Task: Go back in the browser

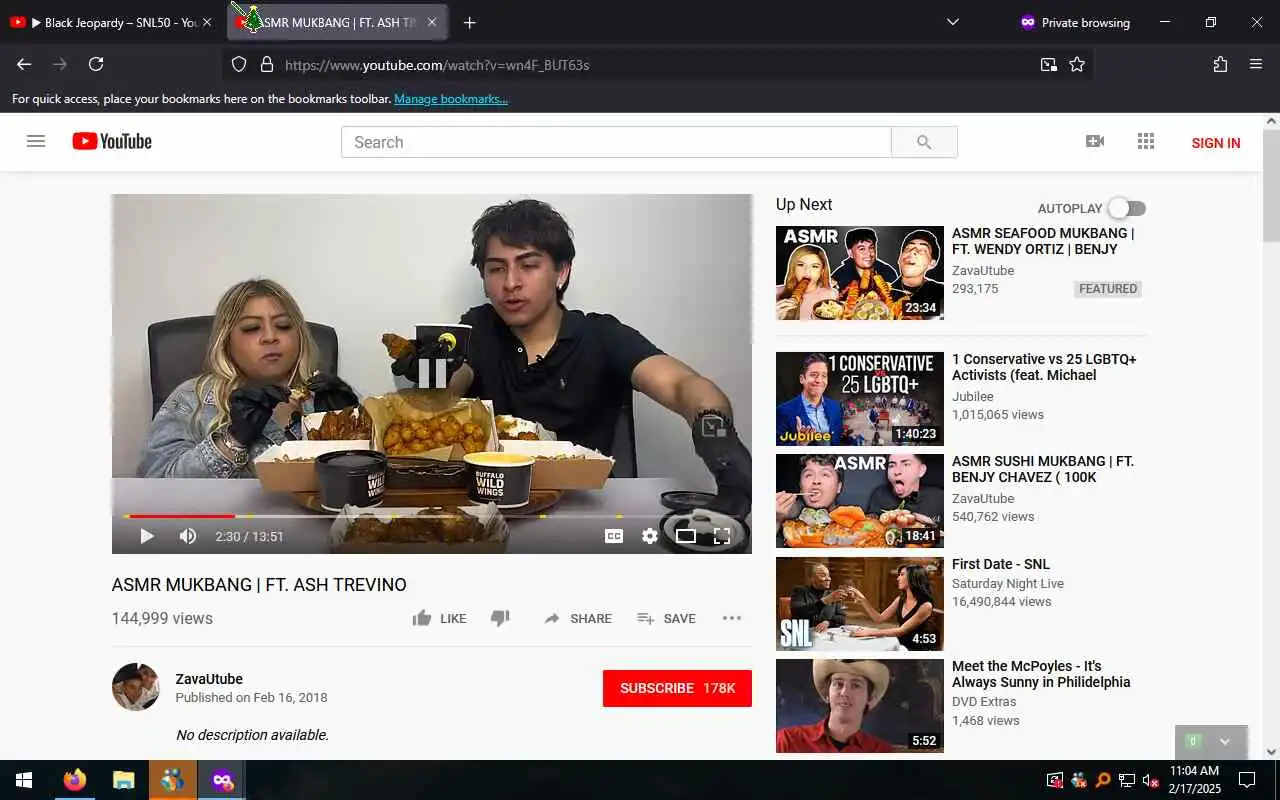Action: click(24, 64)
